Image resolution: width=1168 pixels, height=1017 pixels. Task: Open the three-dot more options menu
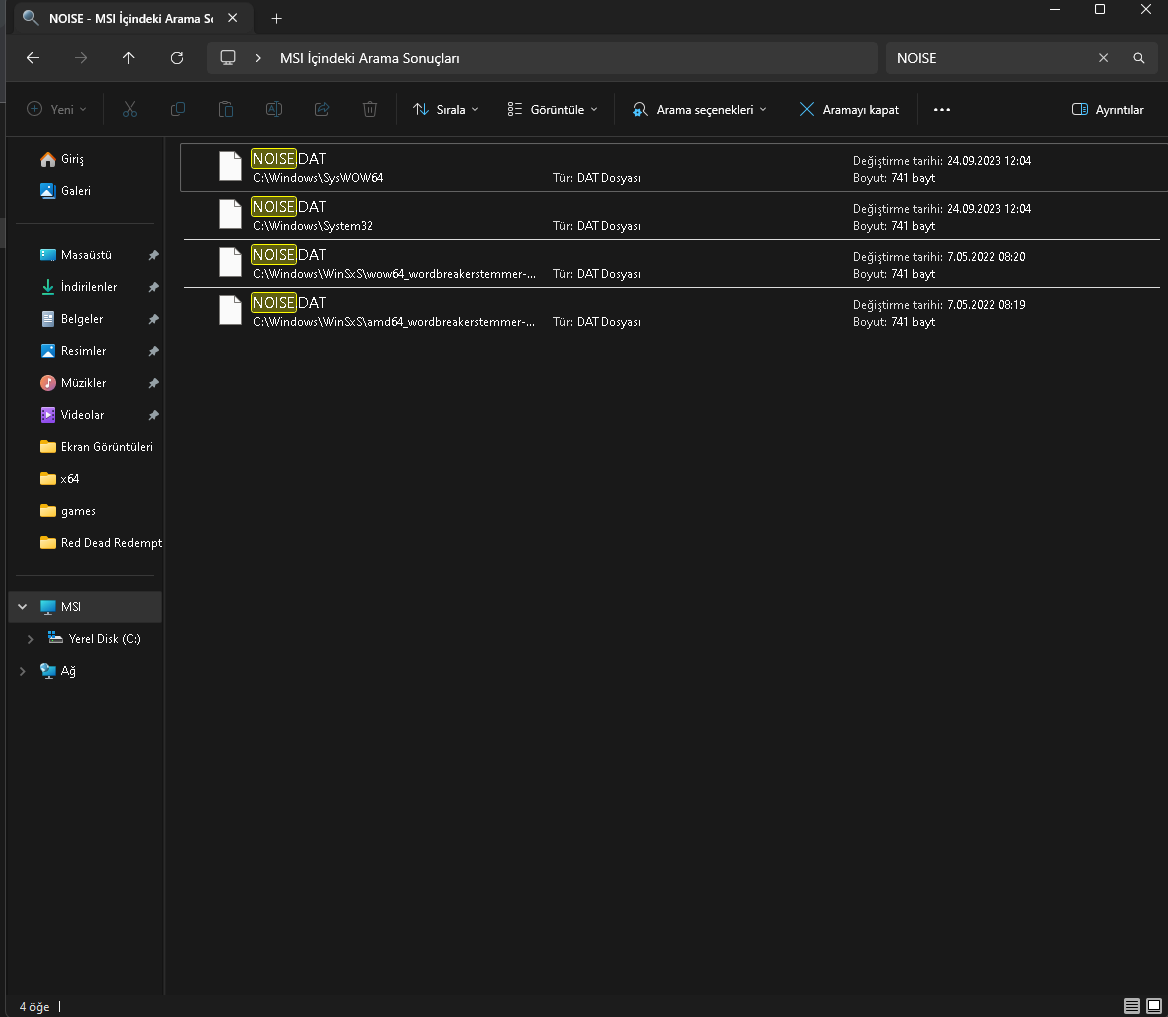(x=941, y=110)
